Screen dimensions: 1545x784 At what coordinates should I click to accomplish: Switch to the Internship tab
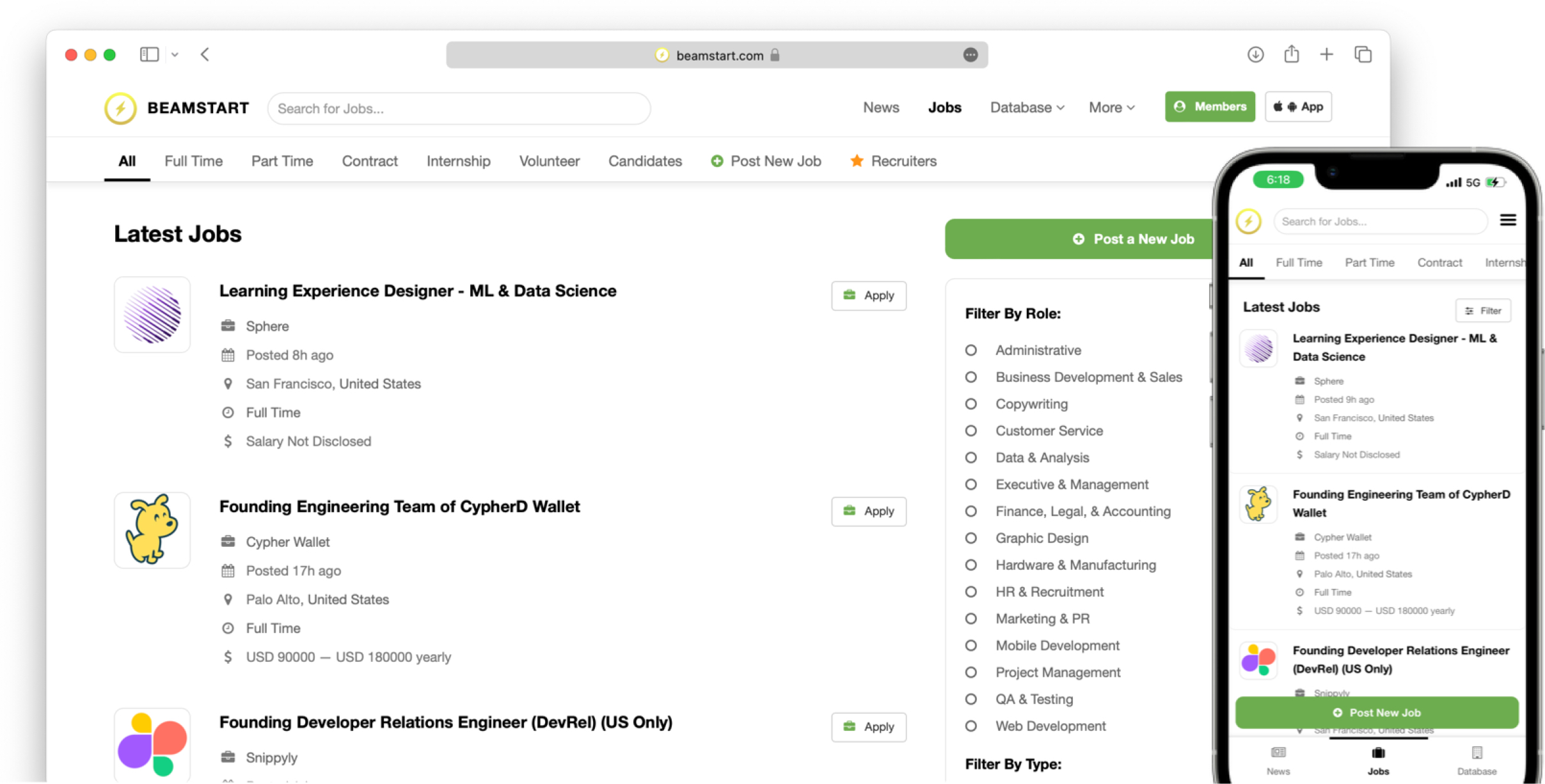[x=458, y=161]
